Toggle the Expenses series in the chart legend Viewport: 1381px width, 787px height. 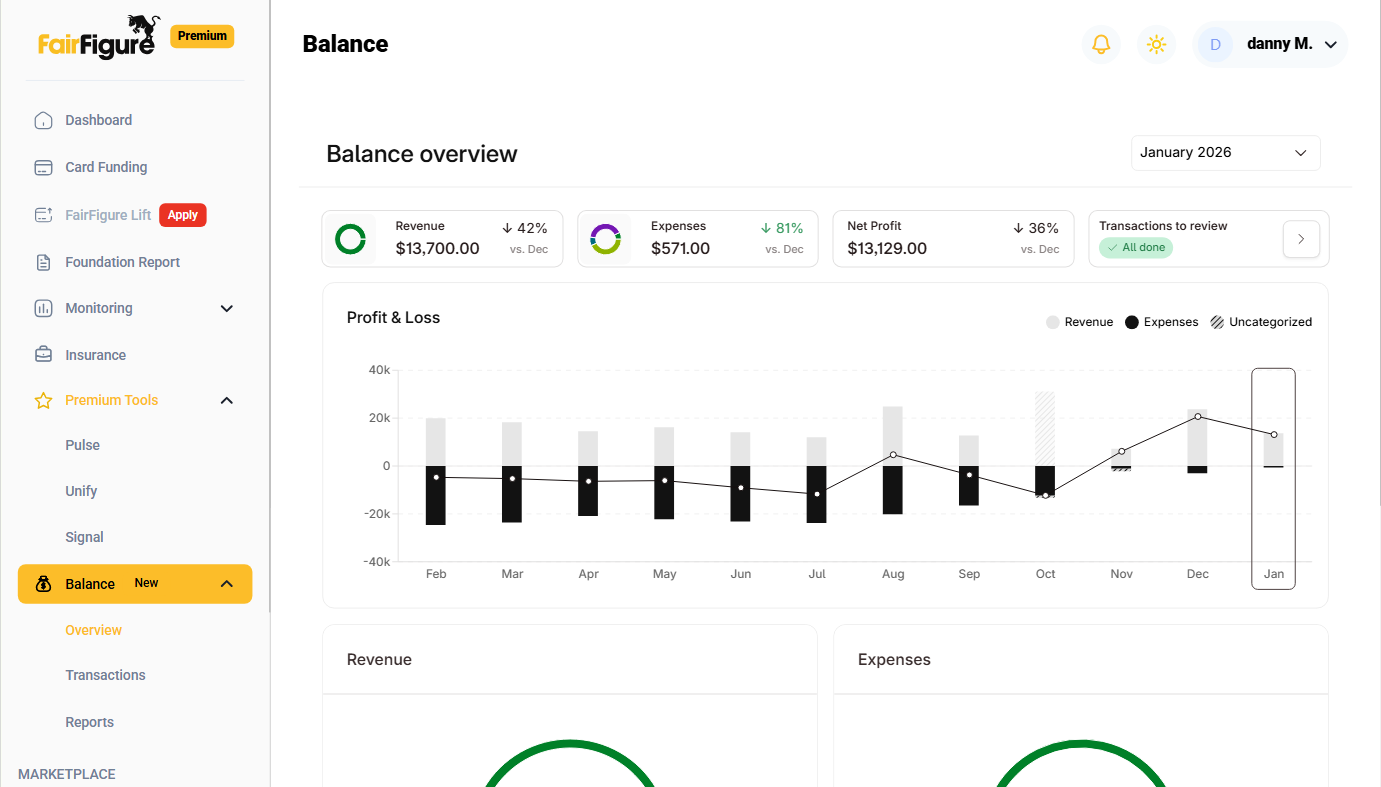click(1161, 321)
